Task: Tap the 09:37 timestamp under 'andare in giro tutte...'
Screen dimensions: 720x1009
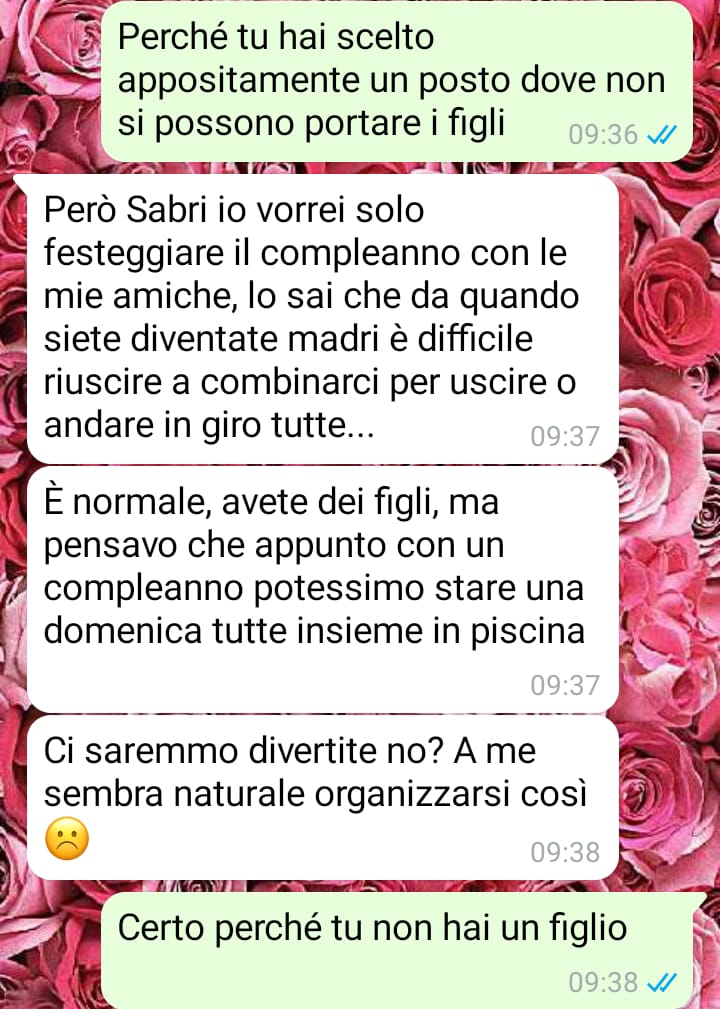Action: tap(565, 436)
